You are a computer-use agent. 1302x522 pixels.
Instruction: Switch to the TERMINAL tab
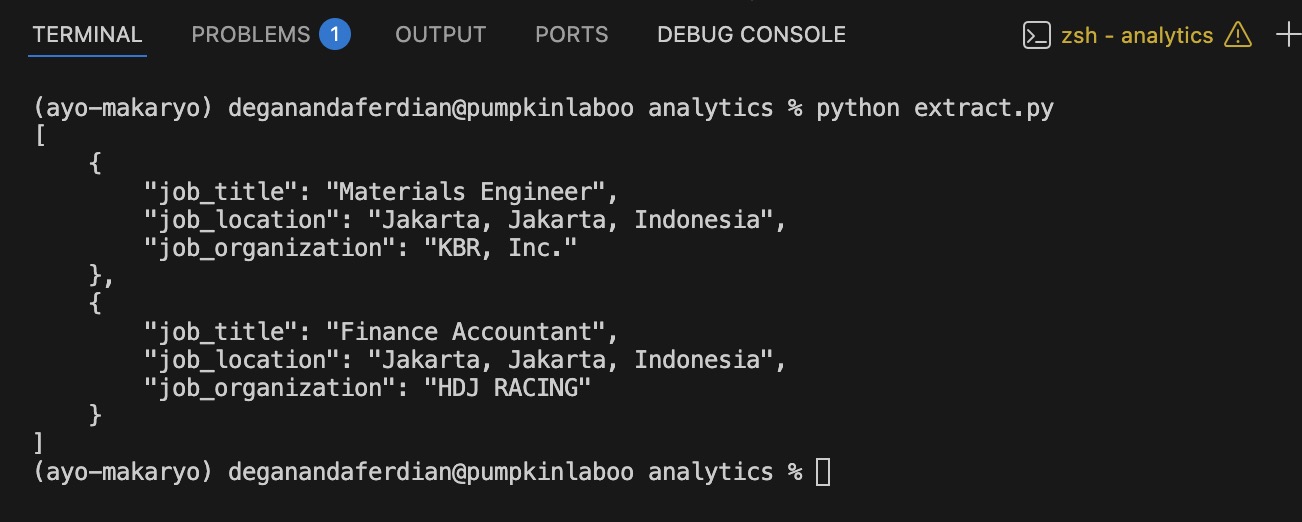(x=87, y=34)
